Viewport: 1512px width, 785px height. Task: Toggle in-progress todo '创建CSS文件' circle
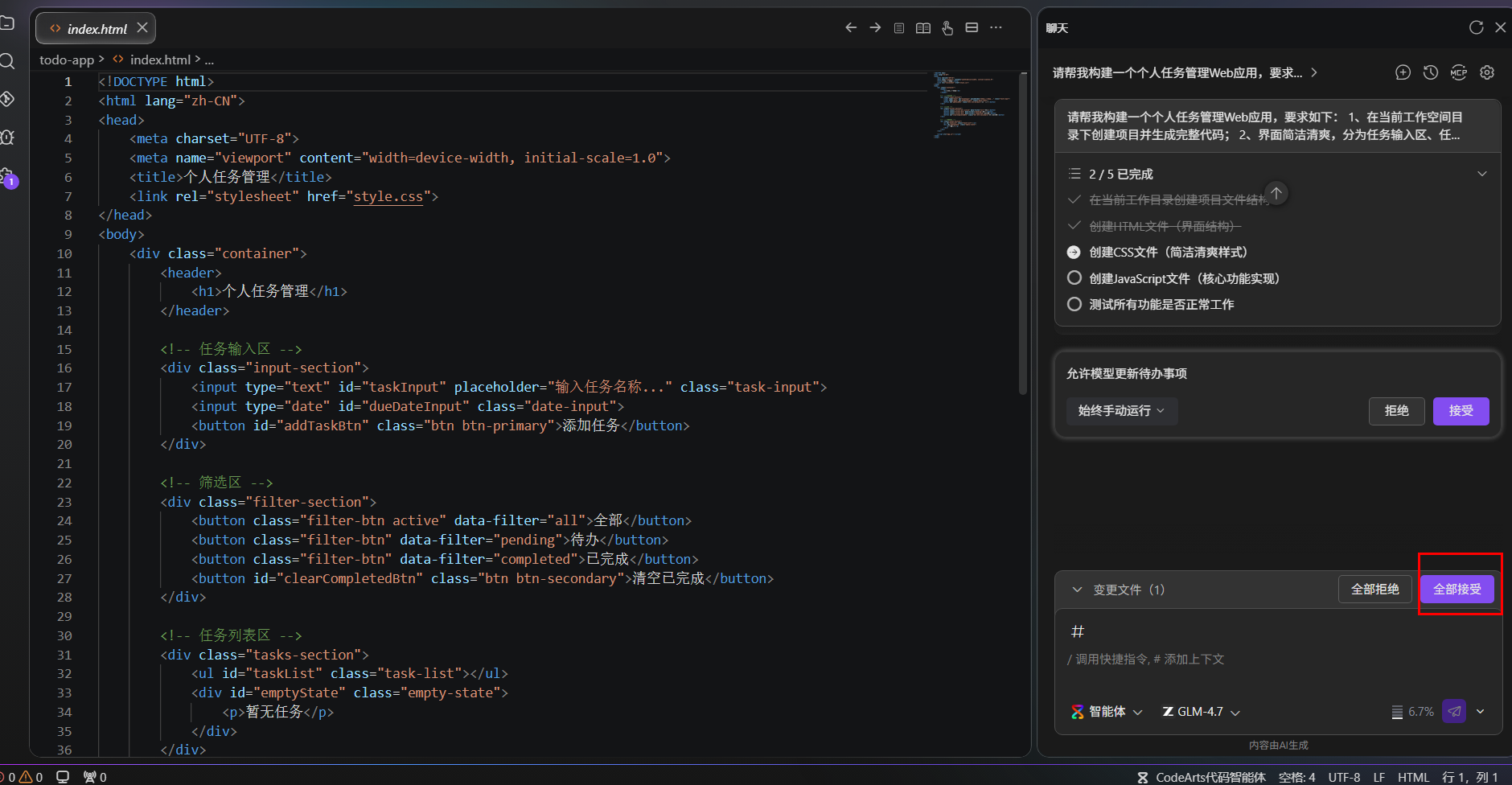(1074, 253)
